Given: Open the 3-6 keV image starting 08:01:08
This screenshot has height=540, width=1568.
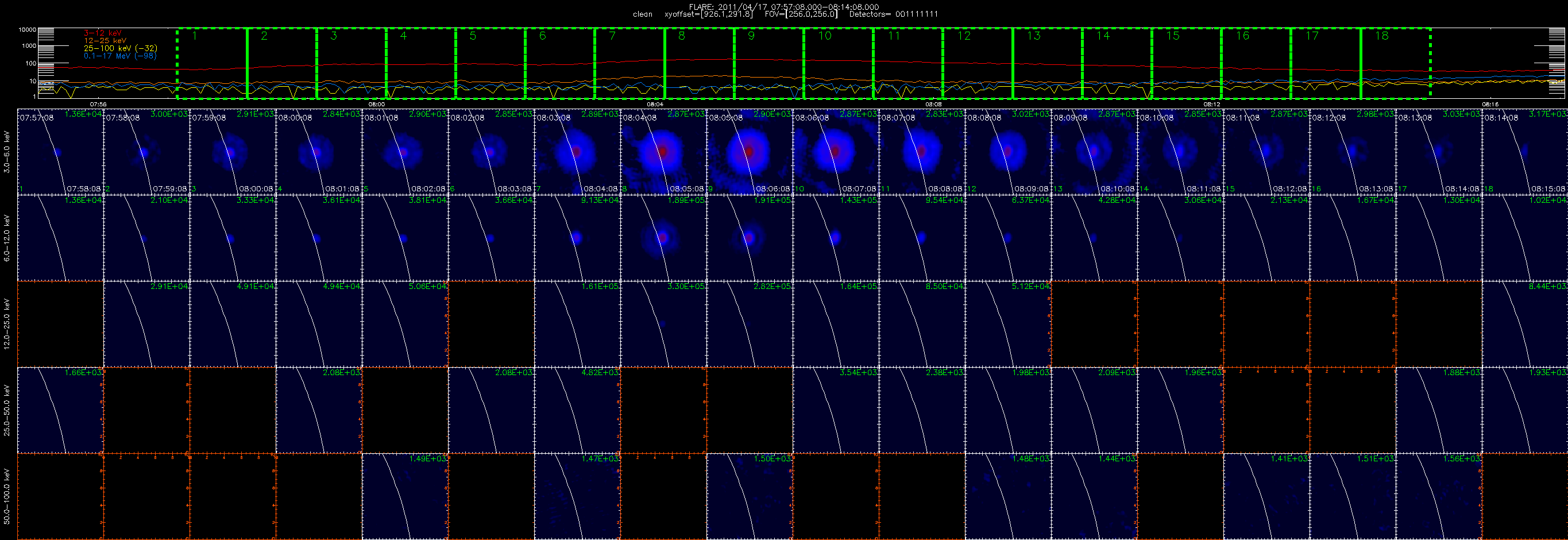Looking at the screenshot, I should tap(405, 152).
